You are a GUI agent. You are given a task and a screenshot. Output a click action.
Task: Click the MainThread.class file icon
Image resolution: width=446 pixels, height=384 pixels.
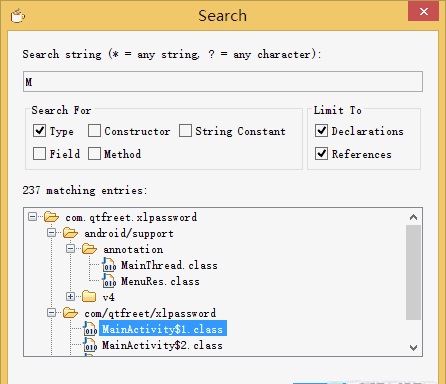tap(109, 265)
